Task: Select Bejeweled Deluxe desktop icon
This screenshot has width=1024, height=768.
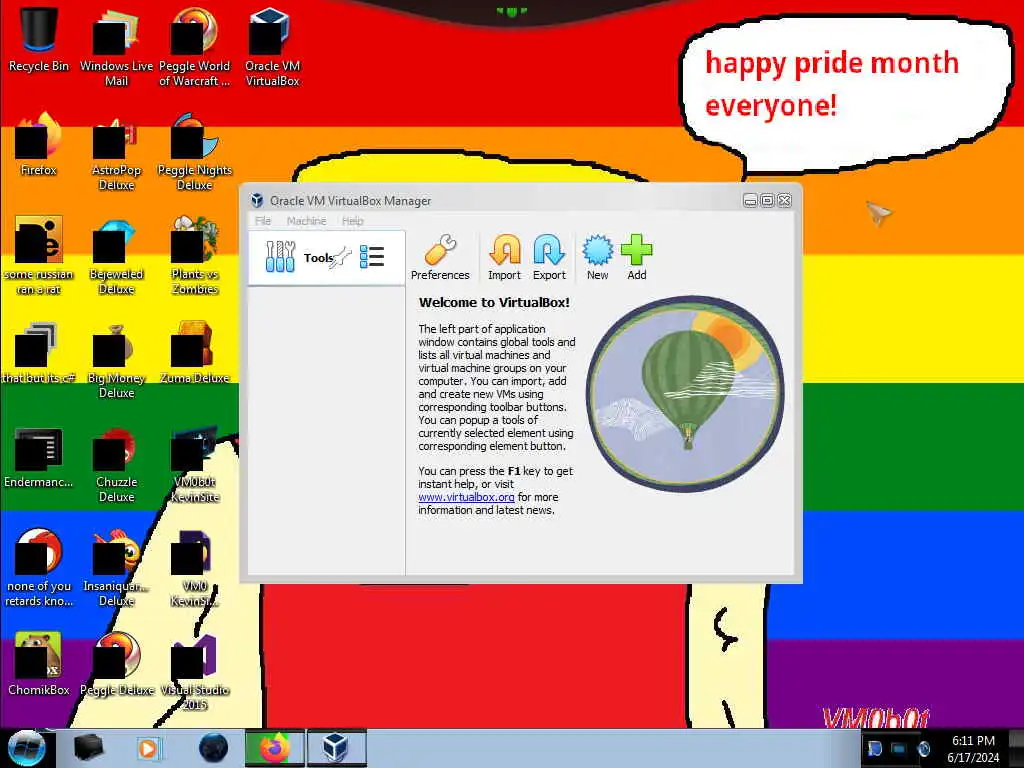Action: coord(116,256)
